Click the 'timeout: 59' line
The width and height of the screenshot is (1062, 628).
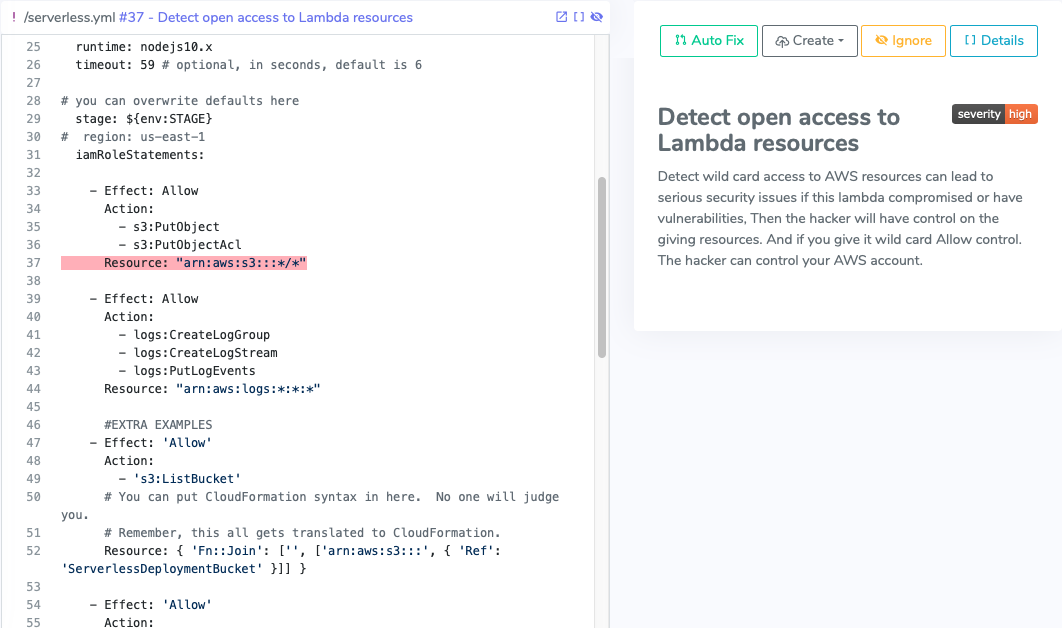[x=249, y=65]
